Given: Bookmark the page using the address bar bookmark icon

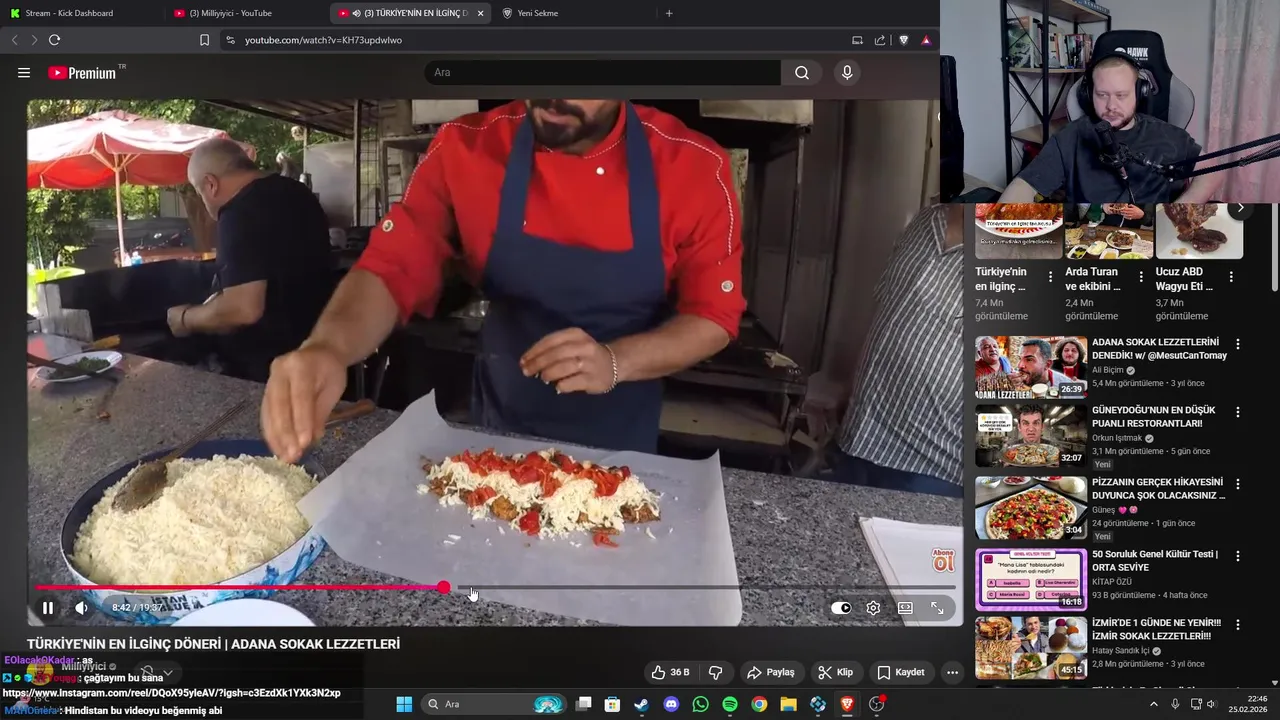Looking at the screenshot, I should pyautogui.click(x=204, y=40).
